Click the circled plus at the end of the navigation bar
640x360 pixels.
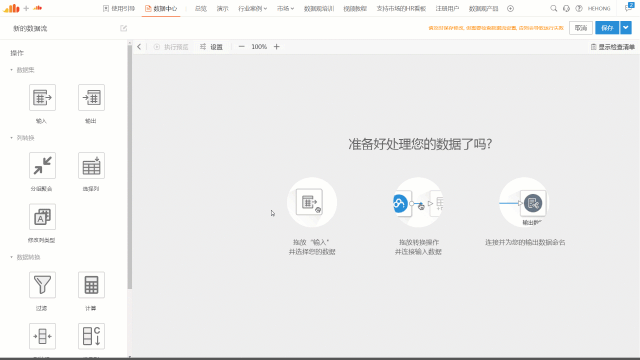click(x=510, y=9)
